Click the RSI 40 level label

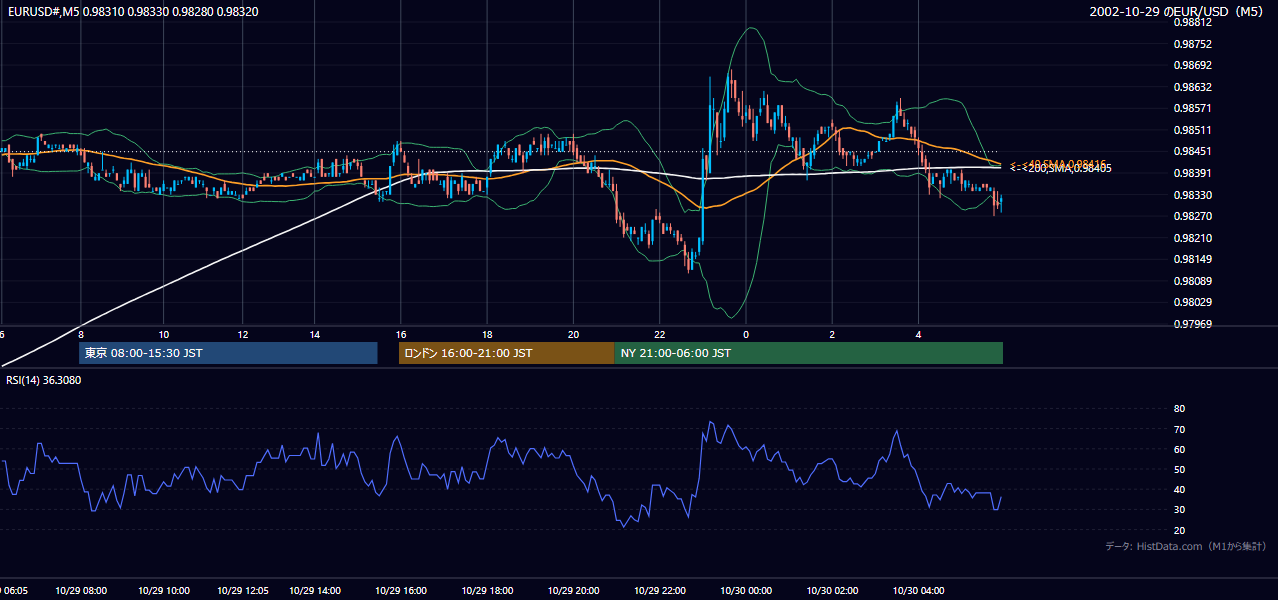[1179, 489]
